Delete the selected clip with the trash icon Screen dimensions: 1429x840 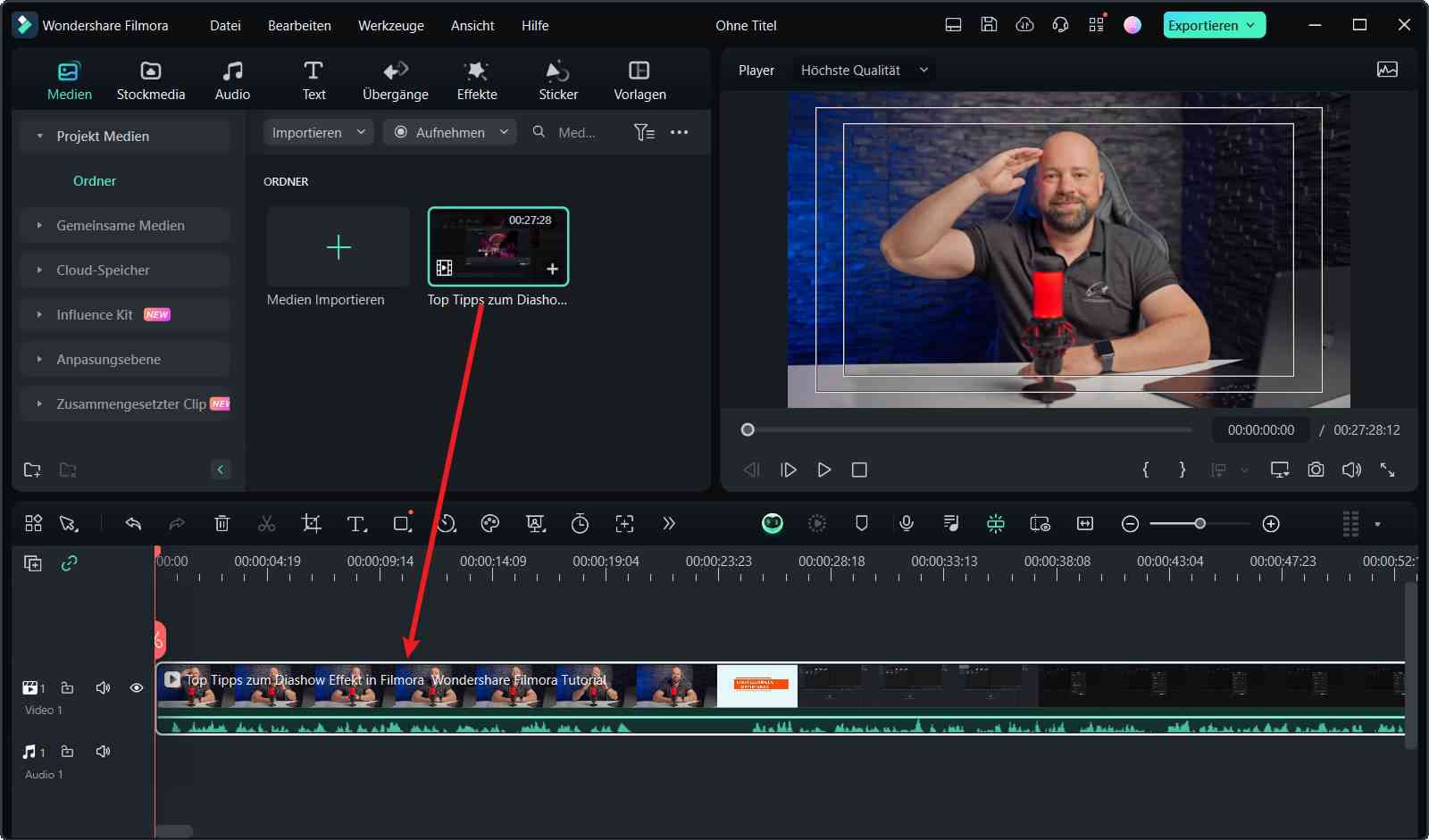tap(222, 523)
